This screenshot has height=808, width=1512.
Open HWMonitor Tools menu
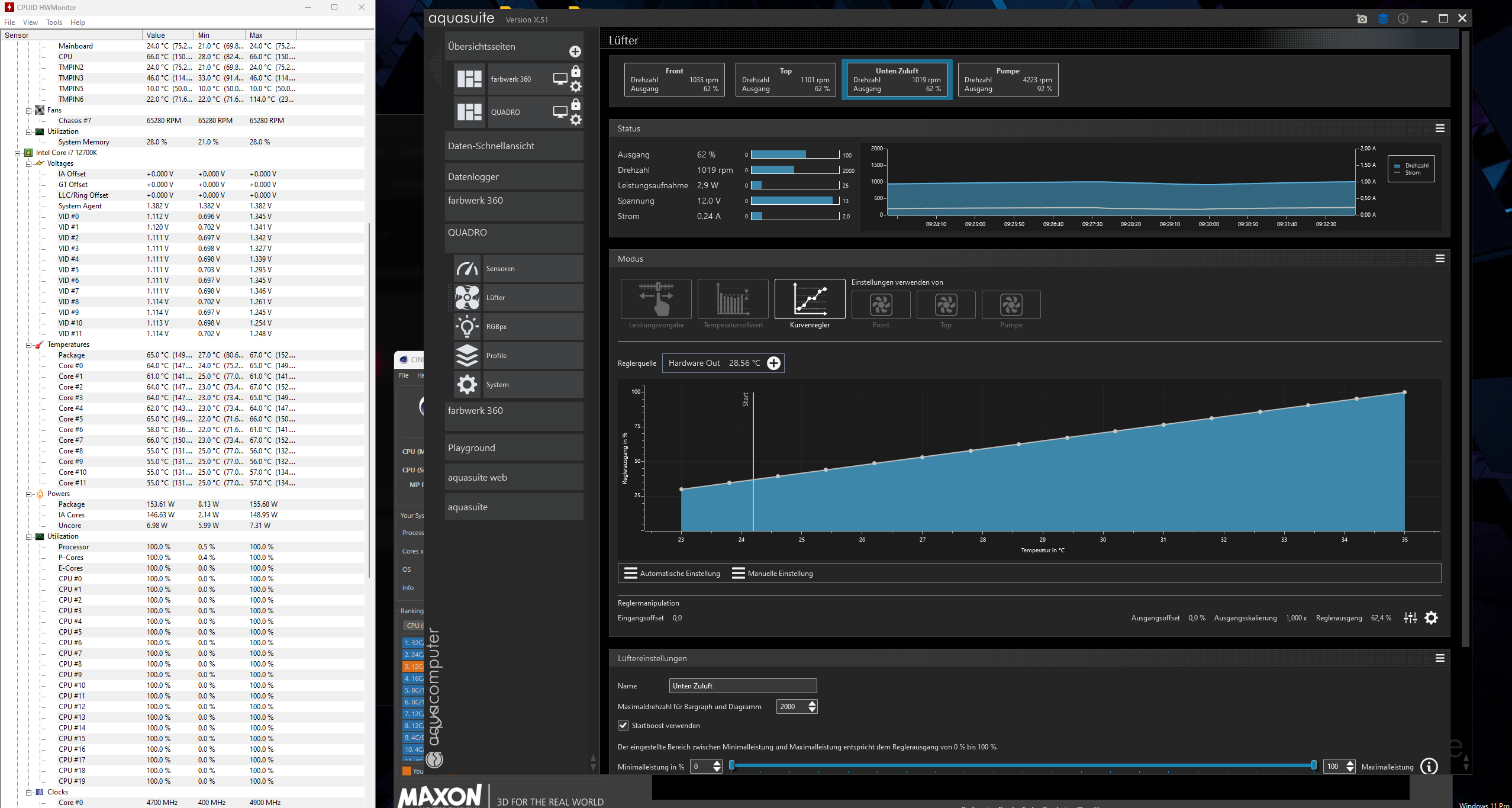54,22
